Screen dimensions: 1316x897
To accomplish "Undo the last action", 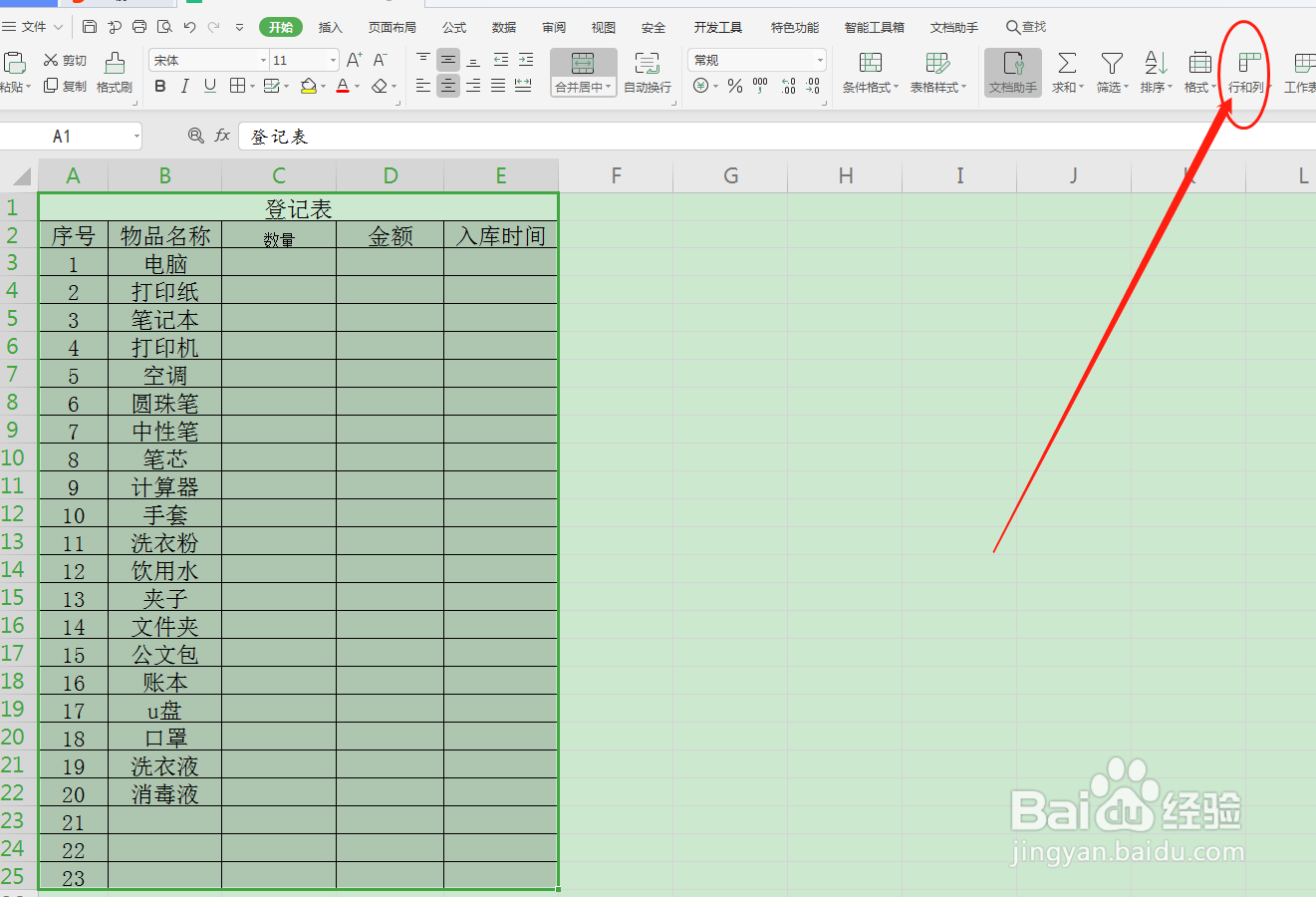I will [x=189, y=27].
